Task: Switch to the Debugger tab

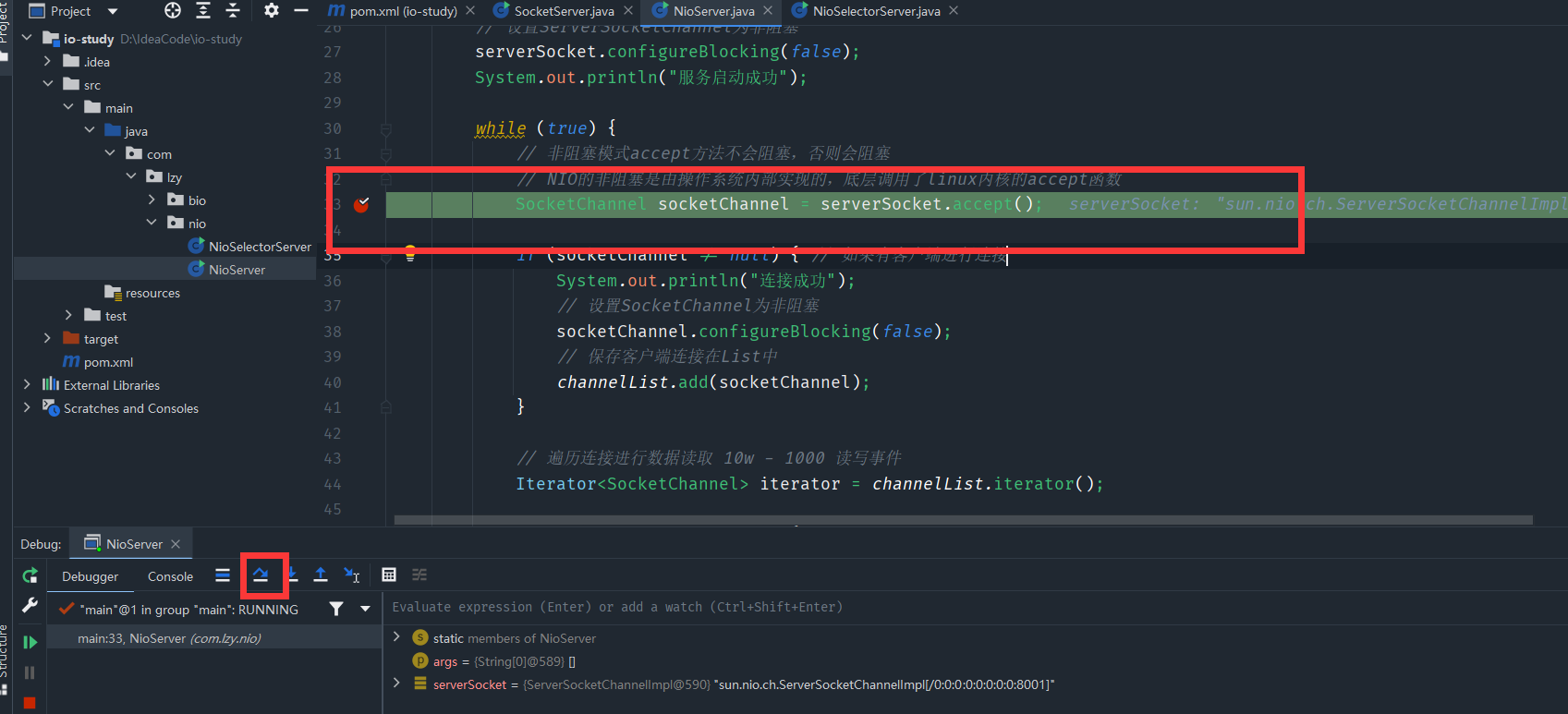Action: [x=90, y=576]
